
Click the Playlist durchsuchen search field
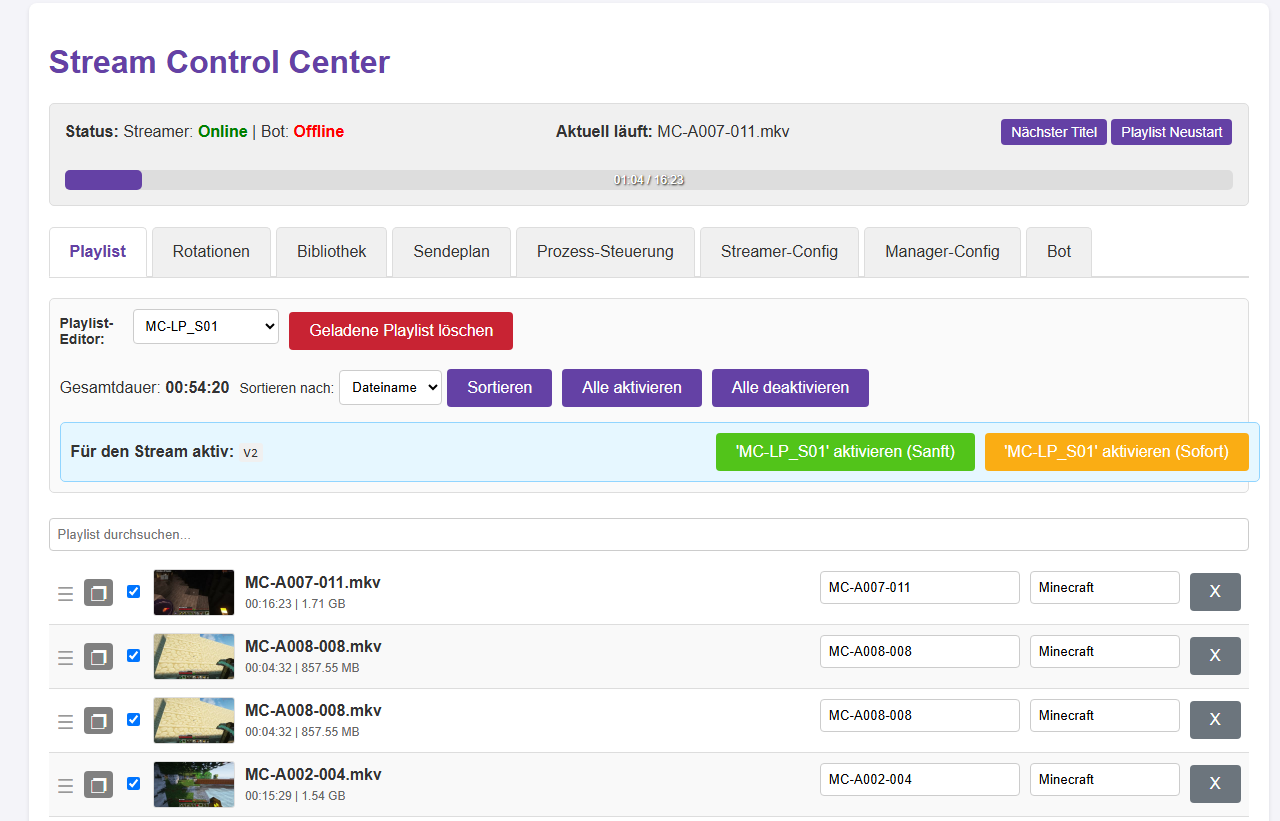click(648, 534)
